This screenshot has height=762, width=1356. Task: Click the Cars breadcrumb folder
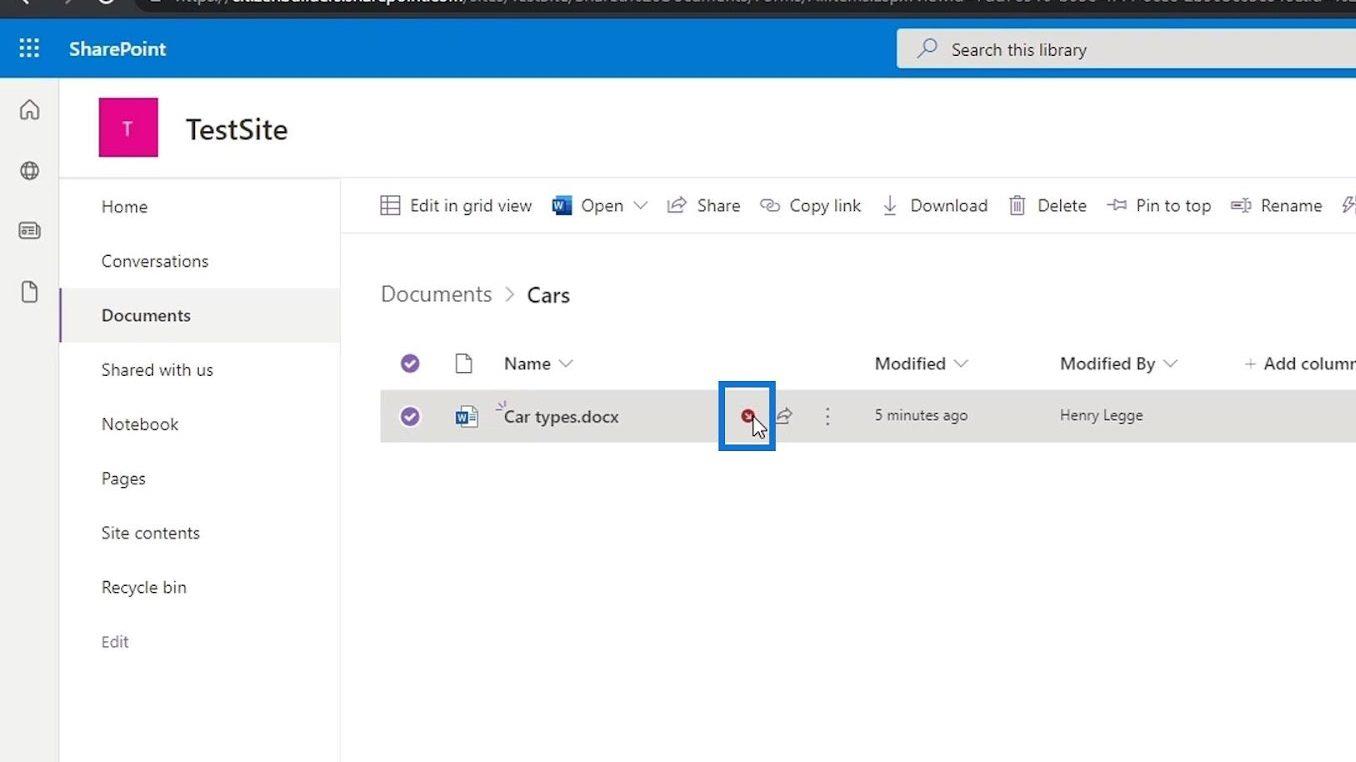[x=548, y=295]
